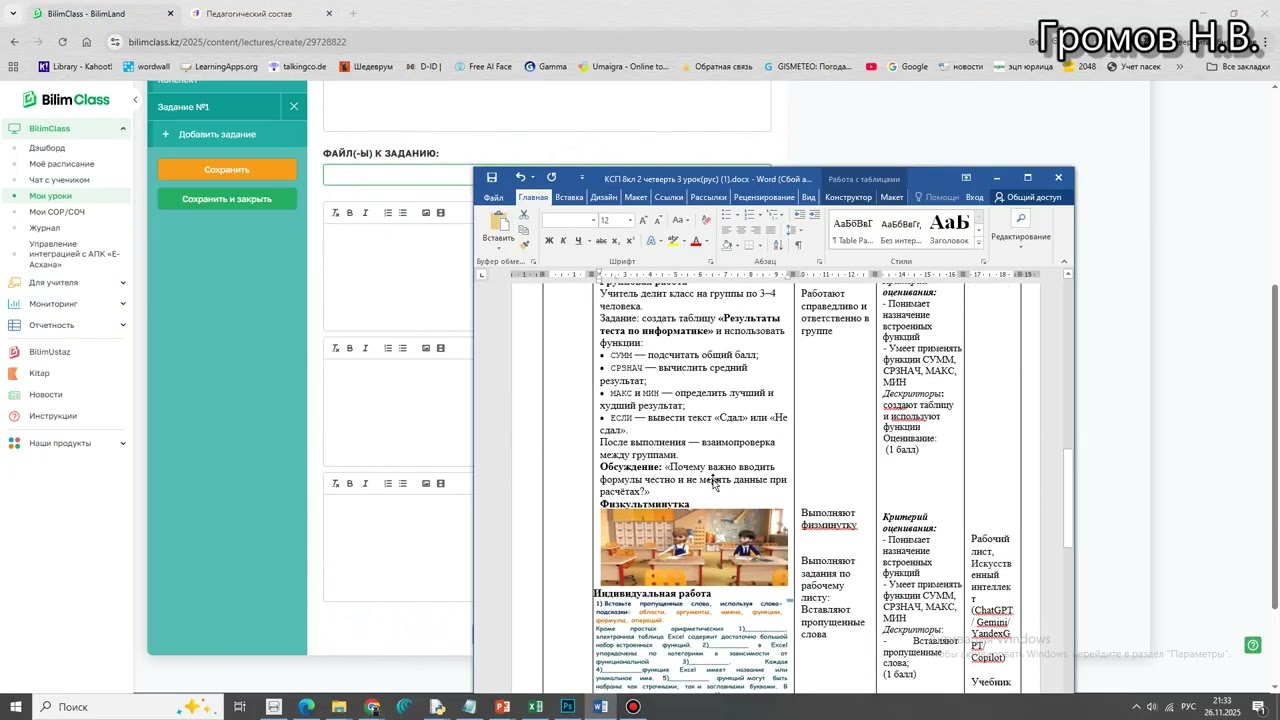1280x720 pixels.
Task: Apply a bulleted list in Word's ribbon
Action: pyautogui.click(x=727, y=215)
